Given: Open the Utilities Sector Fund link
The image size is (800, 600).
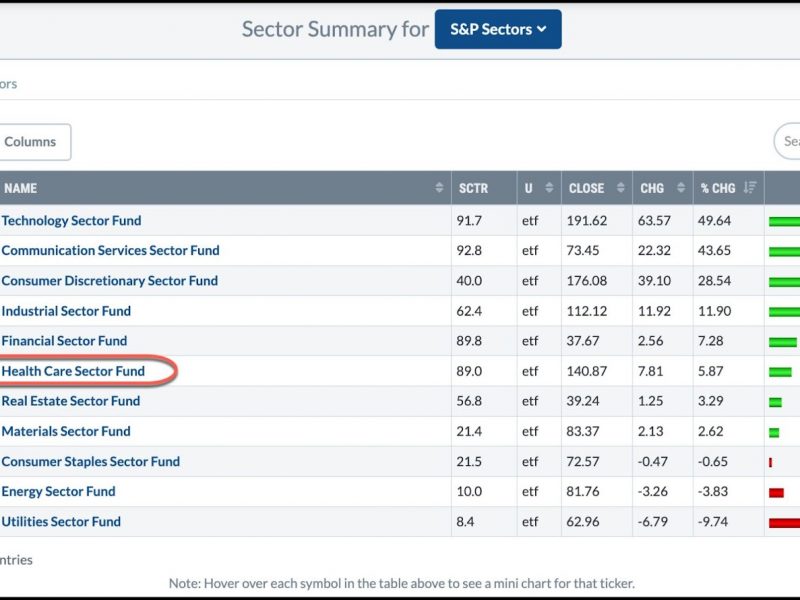Looking at the screenshot, I should pyautogui.click(x=61, y=521).
